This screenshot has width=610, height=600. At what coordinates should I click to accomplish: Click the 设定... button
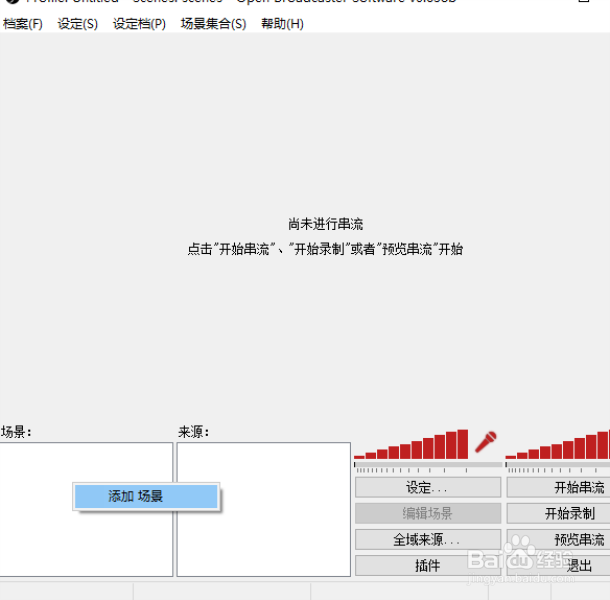click(428, 487)
